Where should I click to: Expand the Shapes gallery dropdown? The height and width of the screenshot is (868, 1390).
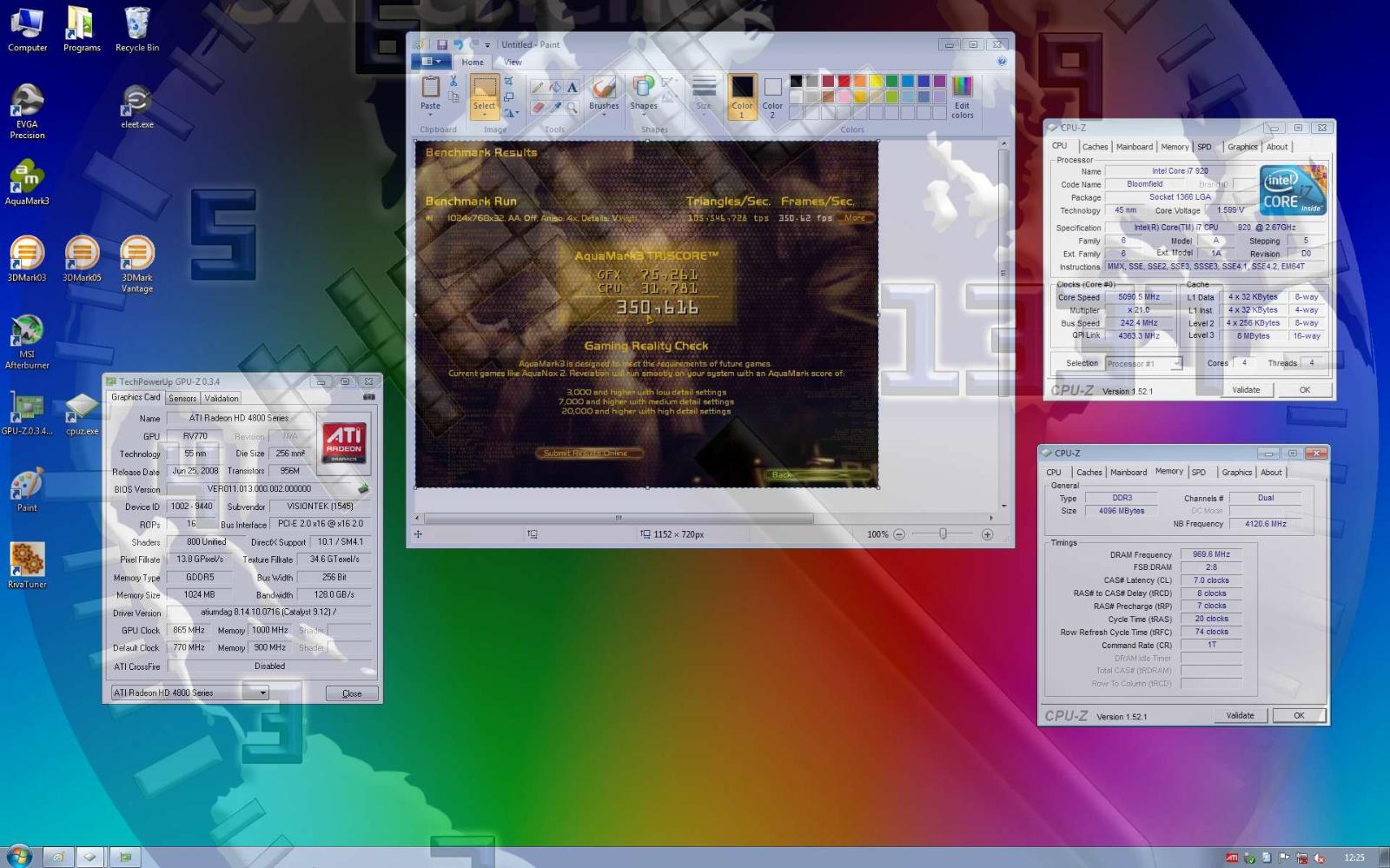[x=644, y=114]
